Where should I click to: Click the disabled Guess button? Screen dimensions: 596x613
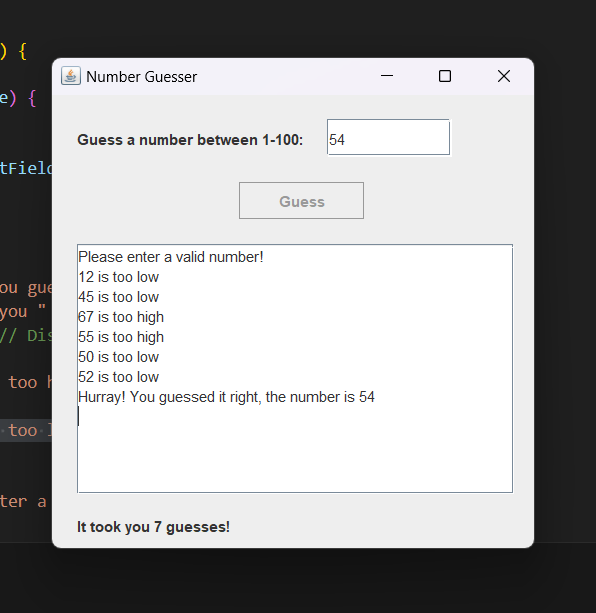[301, 201]
